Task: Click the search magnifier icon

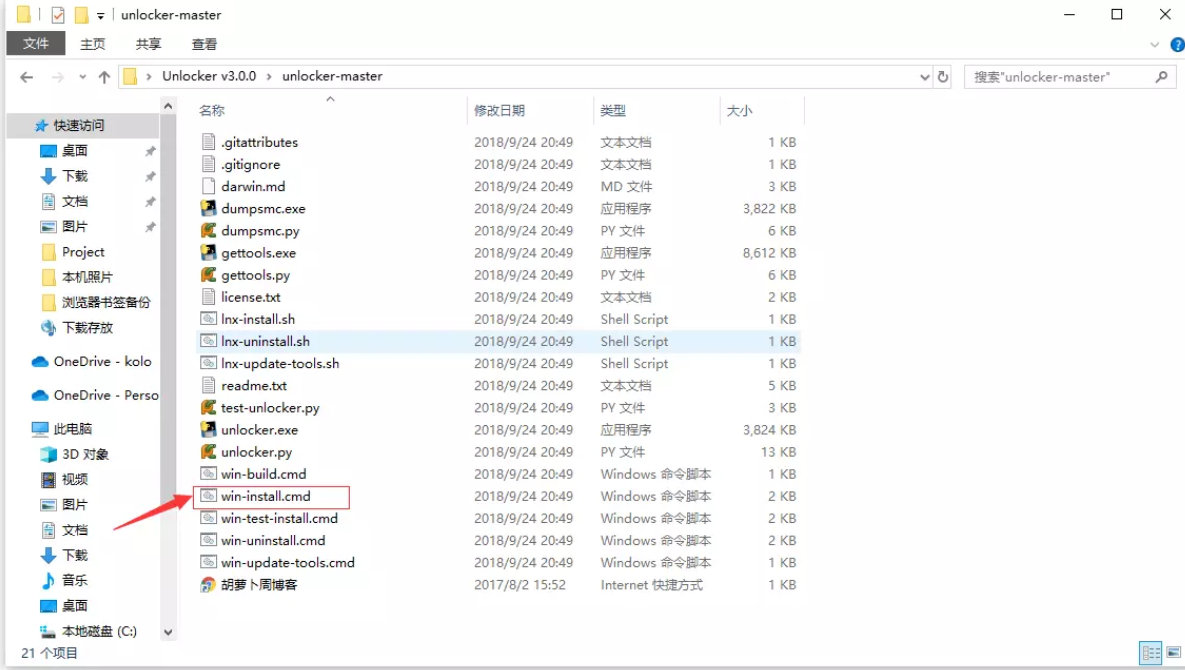Action: 1162,76
